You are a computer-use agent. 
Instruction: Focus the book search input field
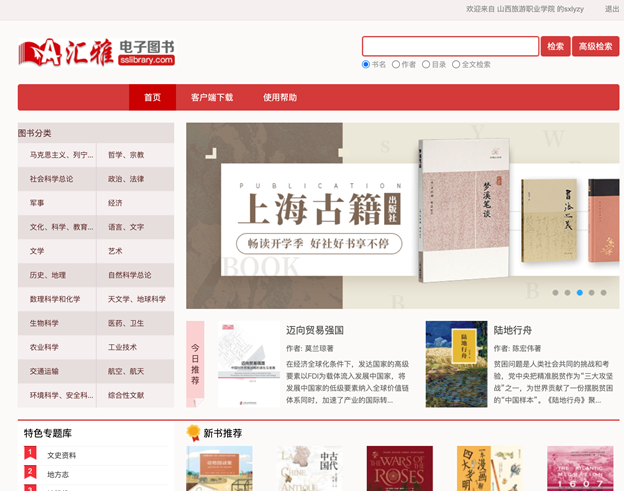click(x=450, y=46)
